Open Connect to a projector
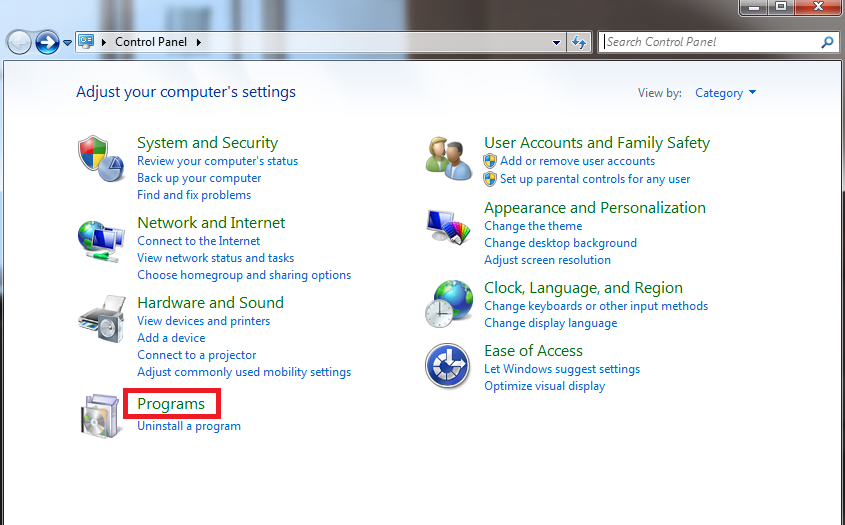 197,355
